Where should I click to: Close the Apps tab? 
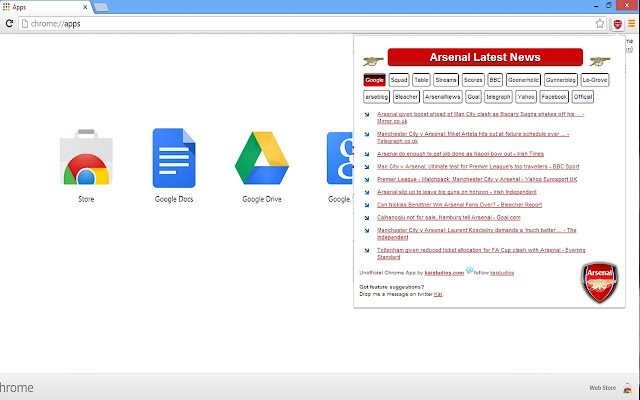[x=85, y=7]
